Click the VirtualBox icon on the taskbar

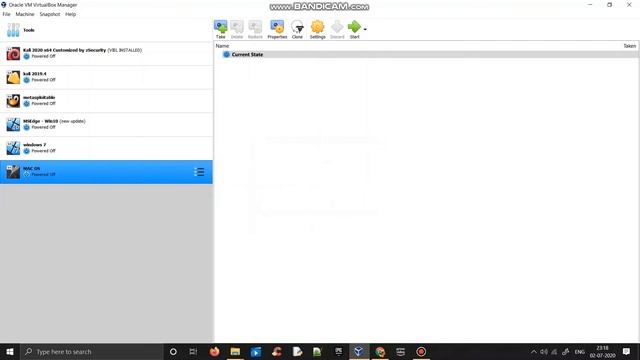click(359, 351)
